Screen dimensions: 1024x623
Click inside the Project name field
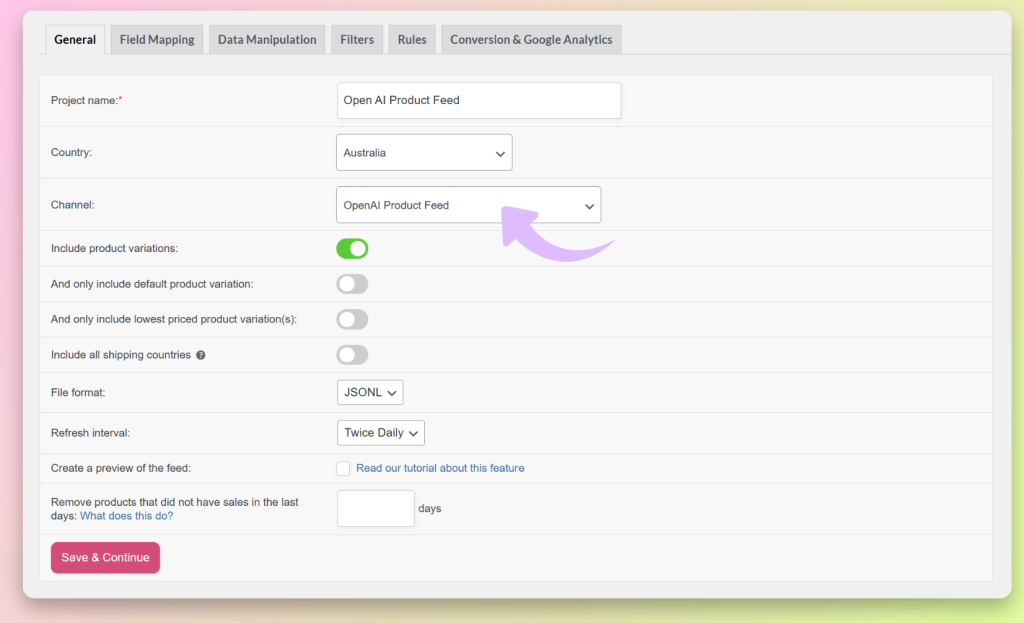[478, 100]
